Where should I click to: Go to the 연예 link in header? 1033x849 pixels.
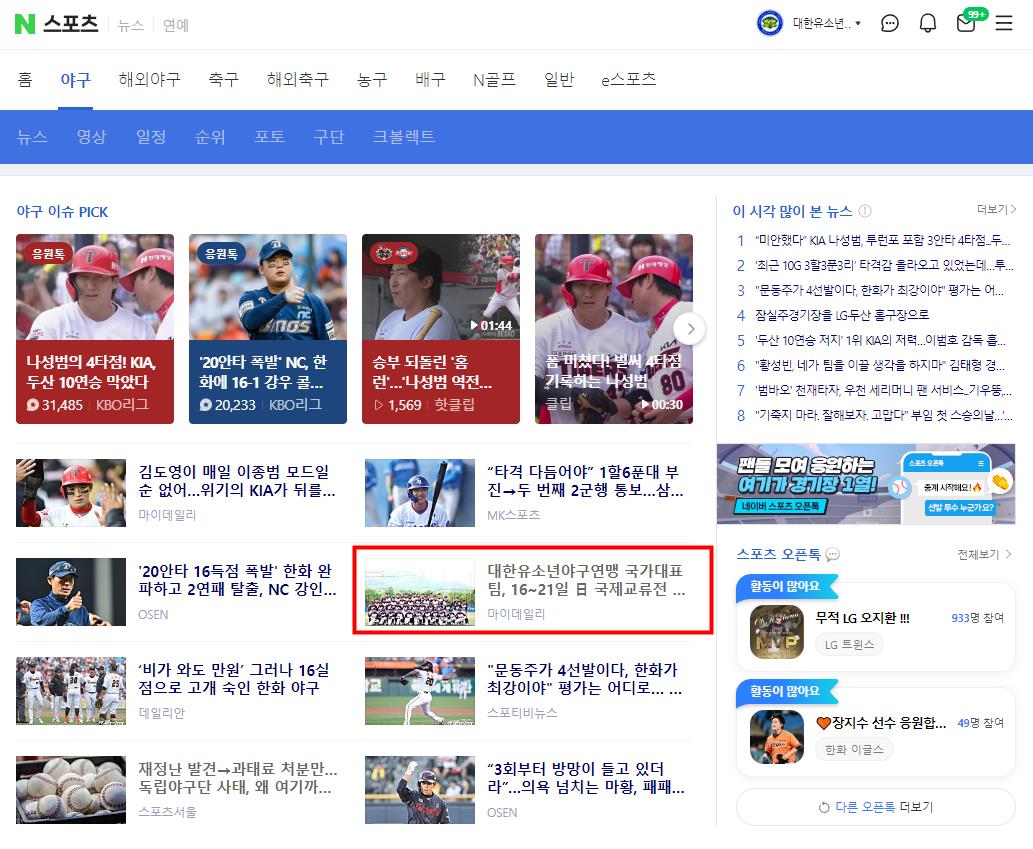(x=176, y=25)
